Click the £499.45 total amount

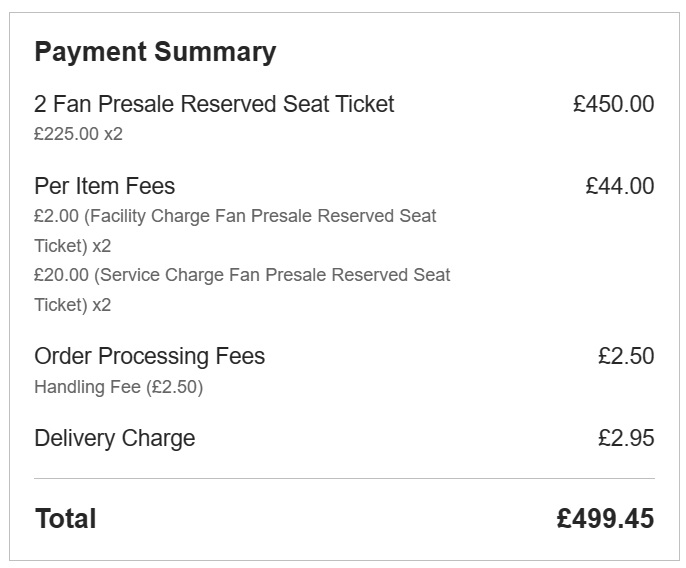coord(606,519)
